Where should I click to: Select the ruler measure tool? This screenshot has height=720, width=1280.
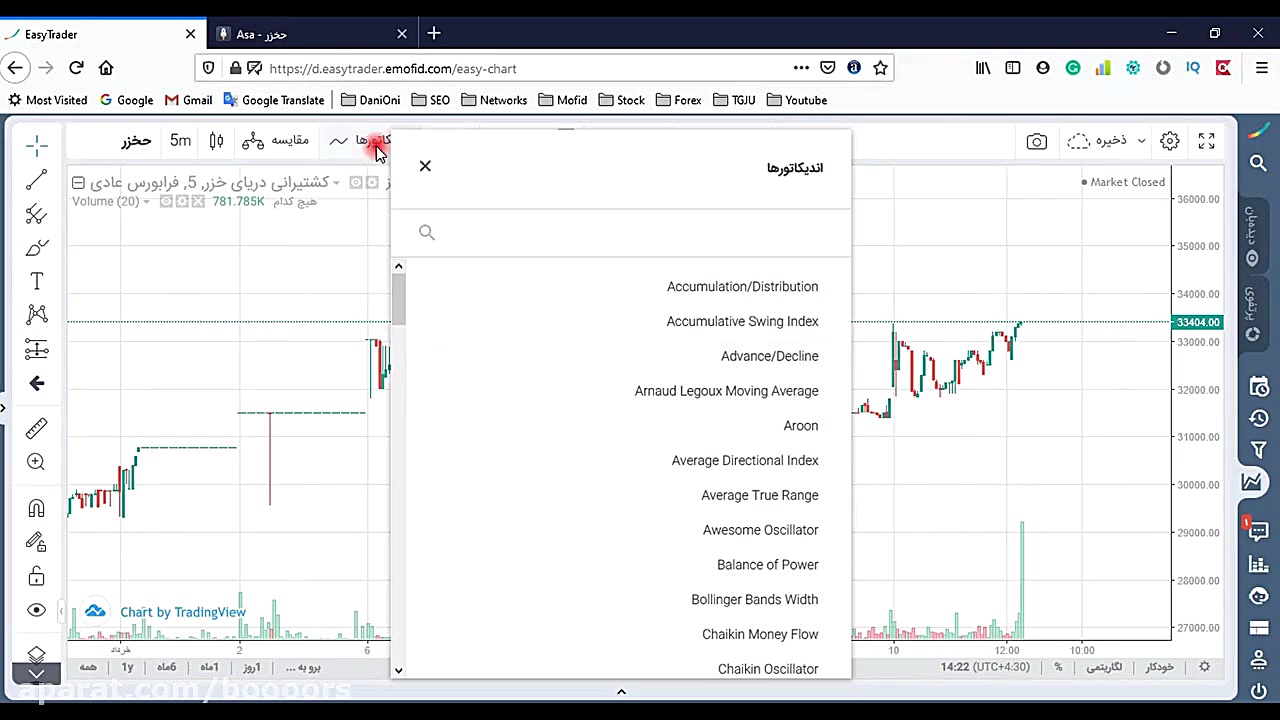click(37, 428)
